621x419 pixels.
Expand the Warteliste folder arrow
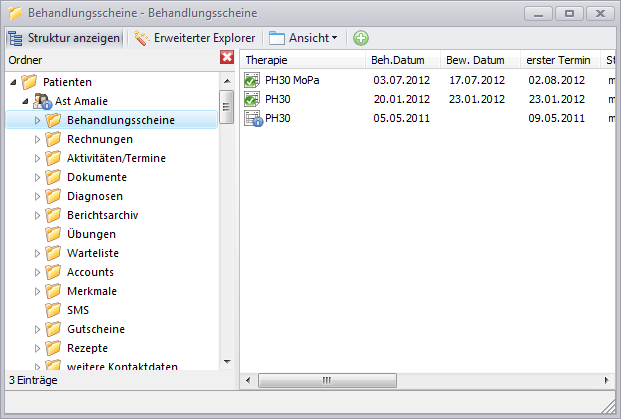point(37,253)
